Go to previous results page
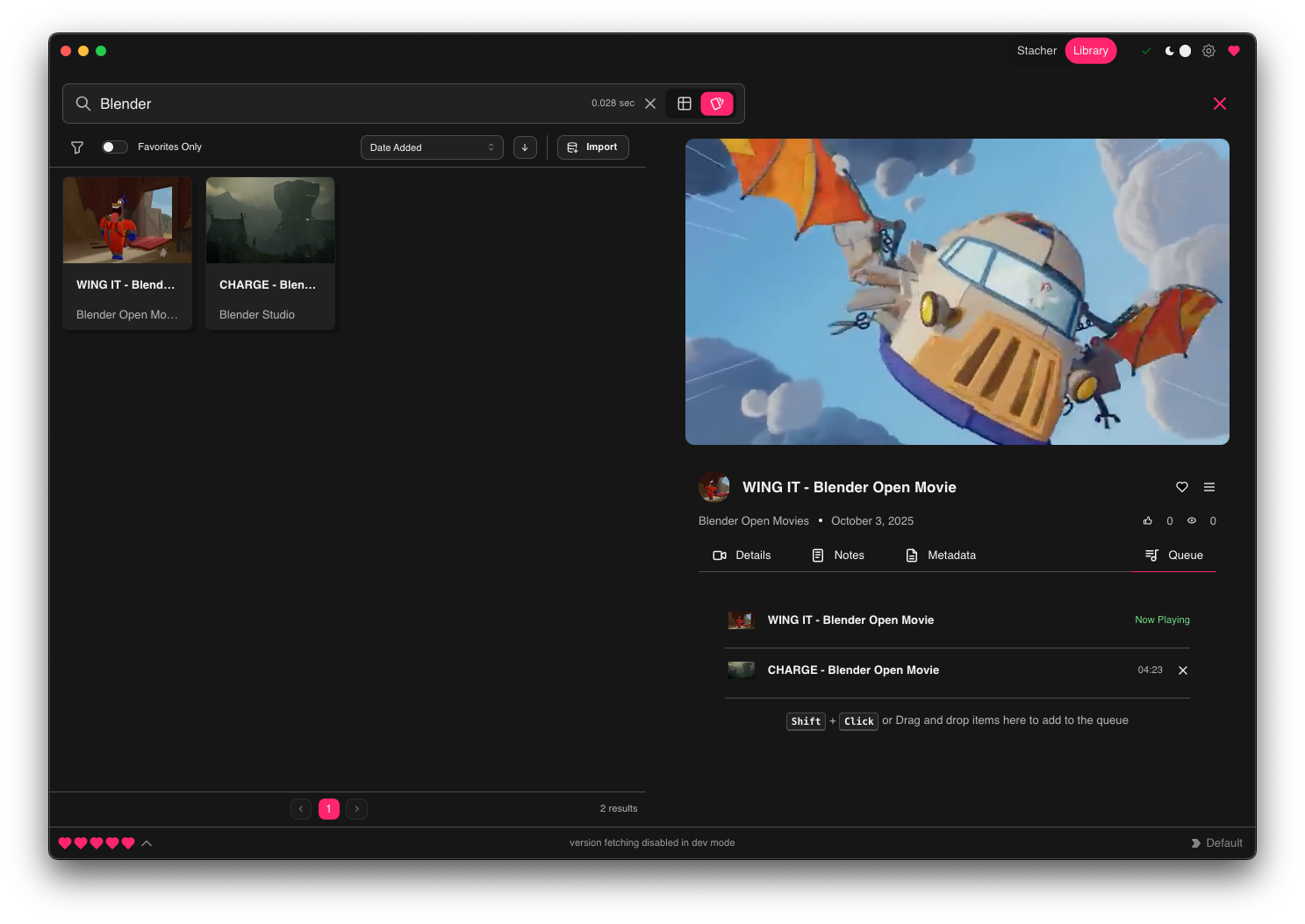Screen dimensions: 1305x924 coord(301,809)
